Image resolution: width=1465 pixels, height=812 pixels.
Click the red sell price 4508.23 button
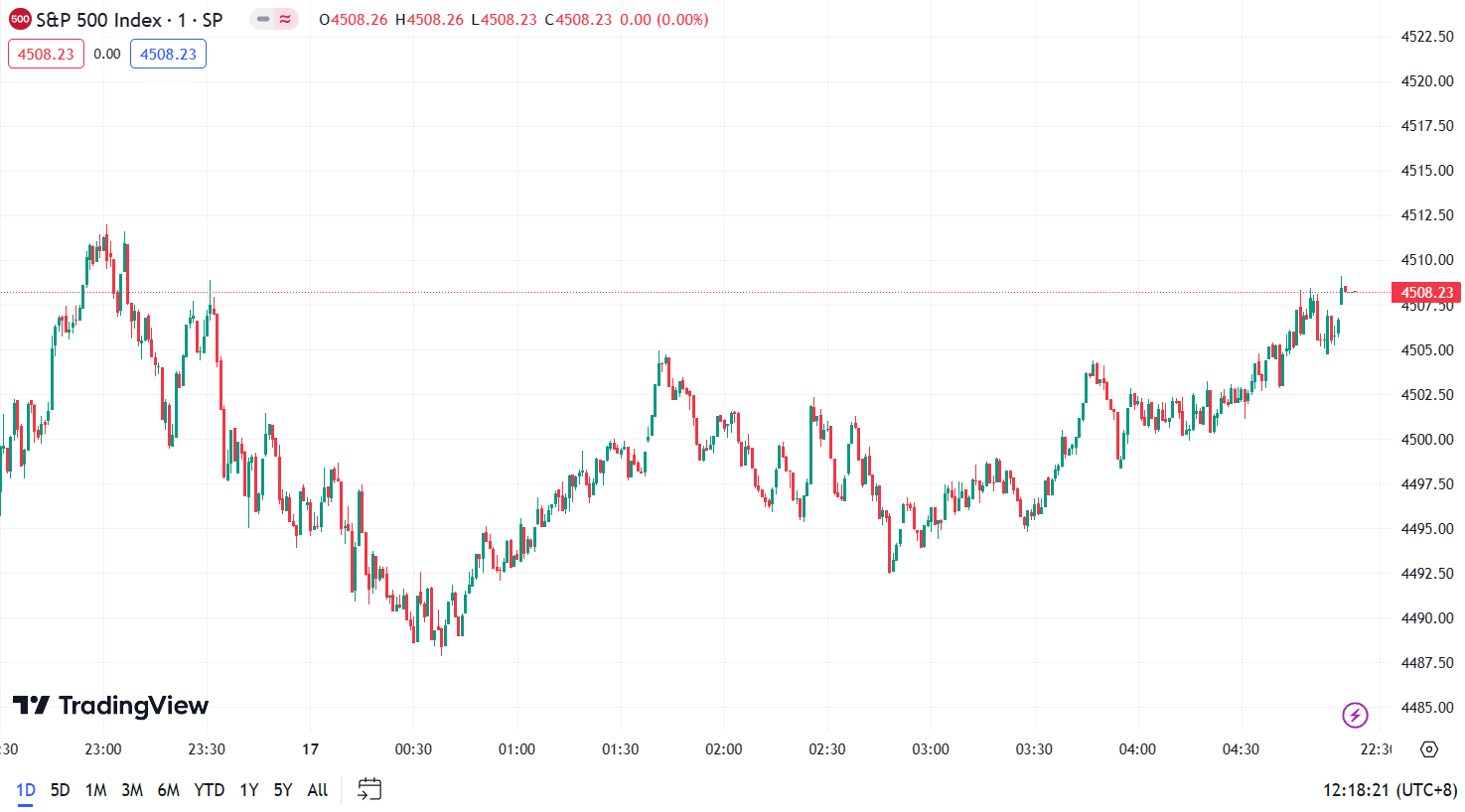[46, 55]
